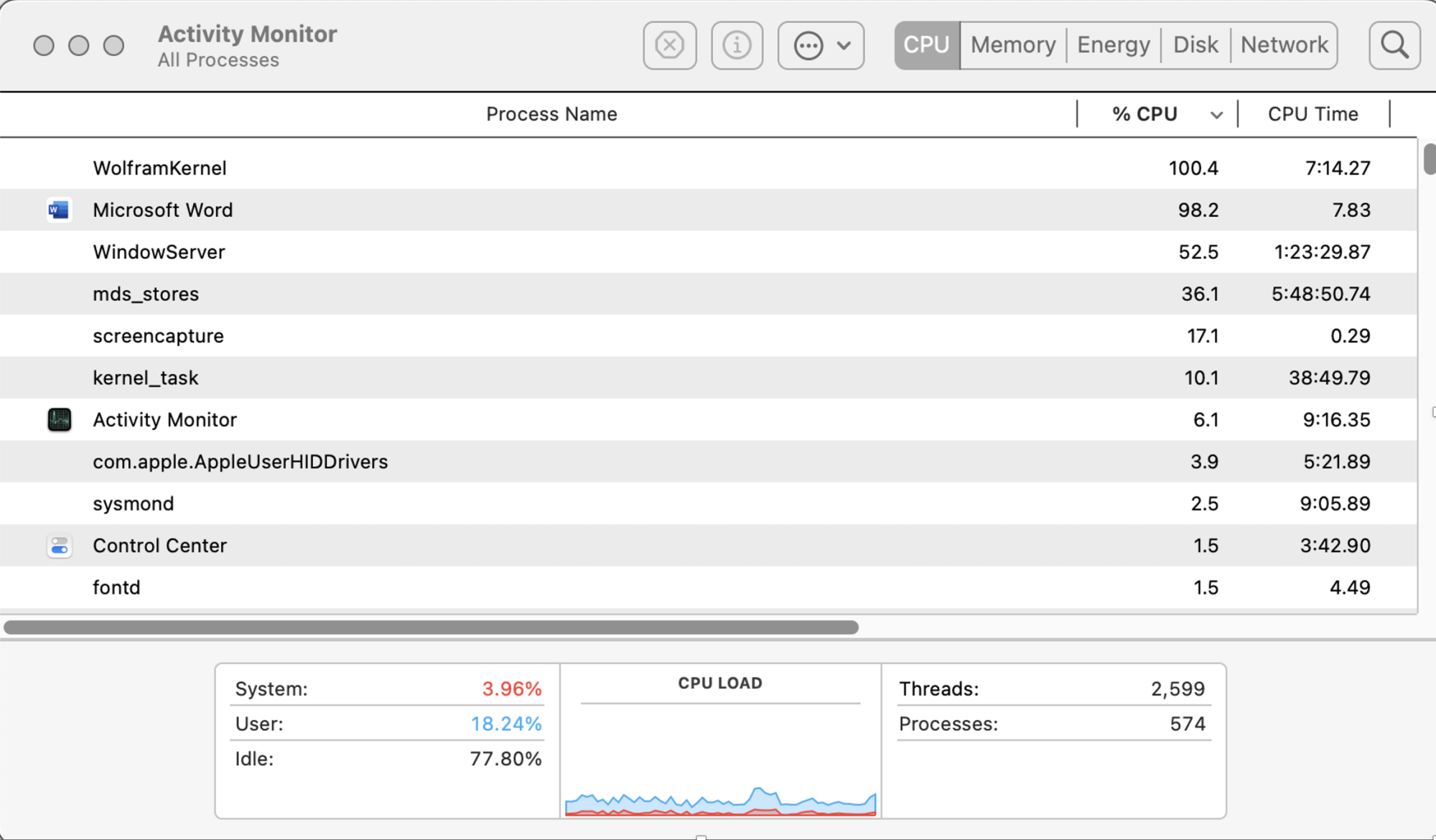The image size is (1436, 840).
Task: Click the Activity Monitor process icon
Action: tap(59, 419)
